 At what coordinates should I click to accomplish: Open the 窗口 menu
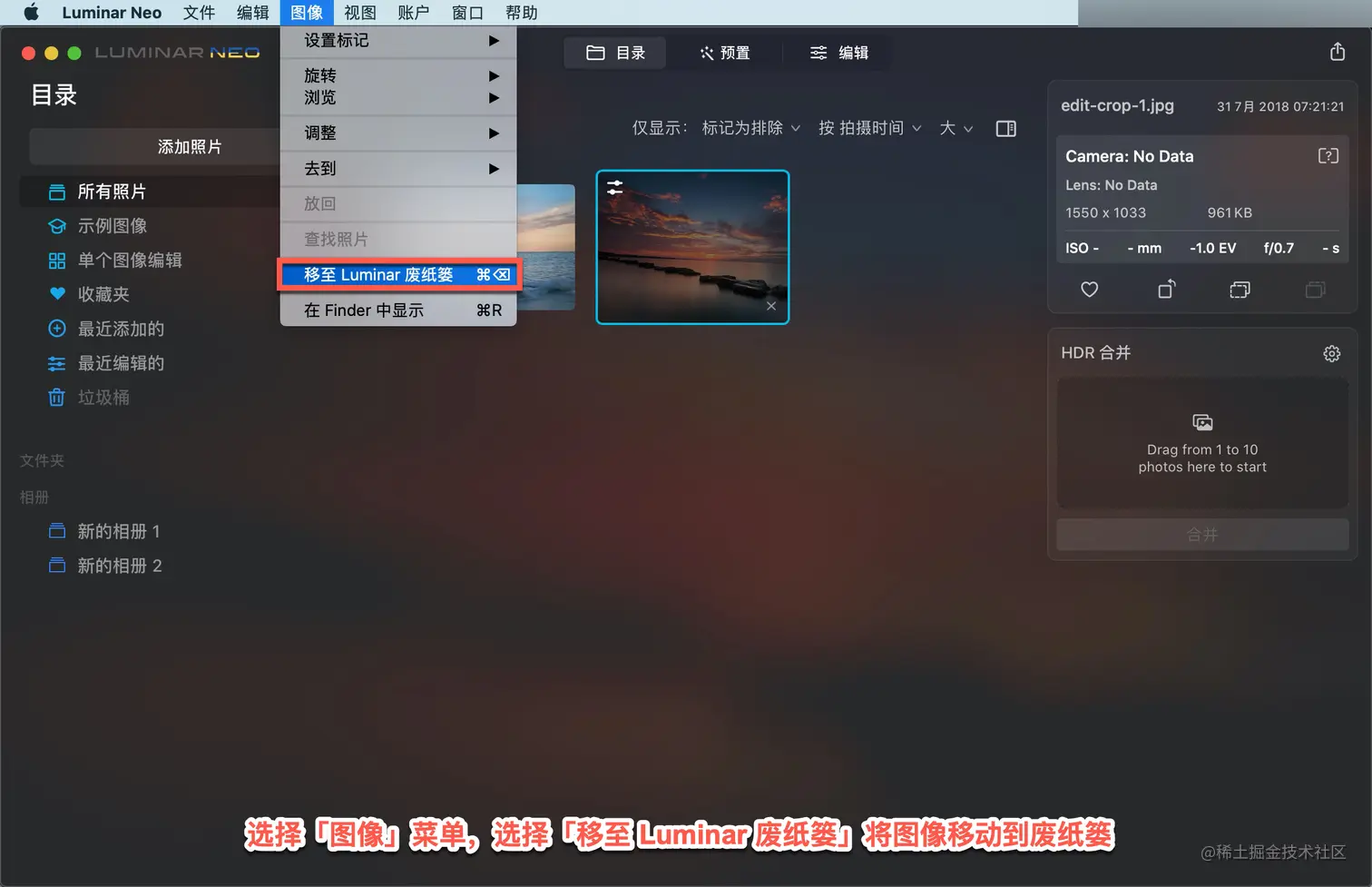click(x=467, y=13)
